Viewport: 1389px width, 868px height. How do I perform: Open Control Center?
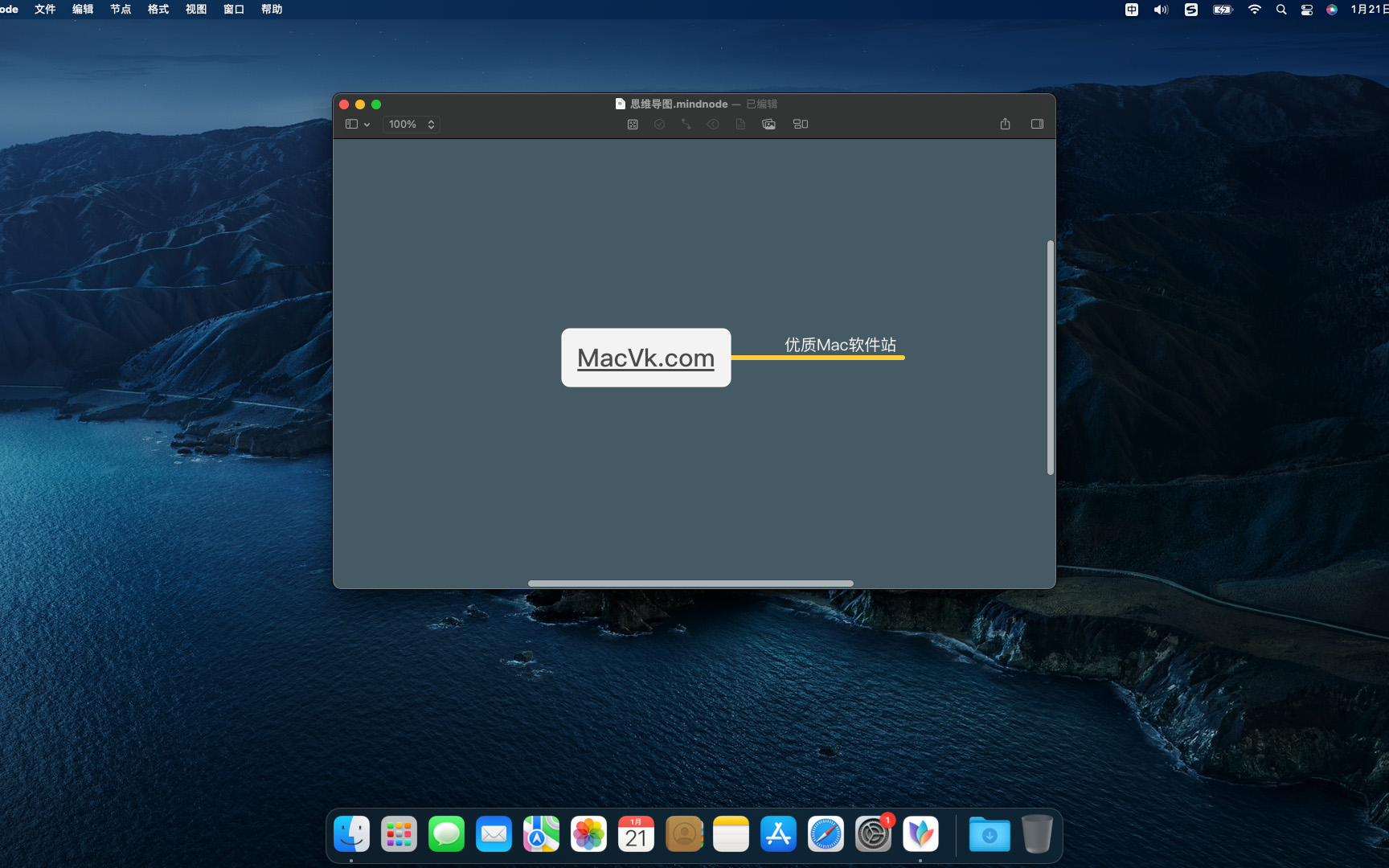click(x=1307, y=10)
